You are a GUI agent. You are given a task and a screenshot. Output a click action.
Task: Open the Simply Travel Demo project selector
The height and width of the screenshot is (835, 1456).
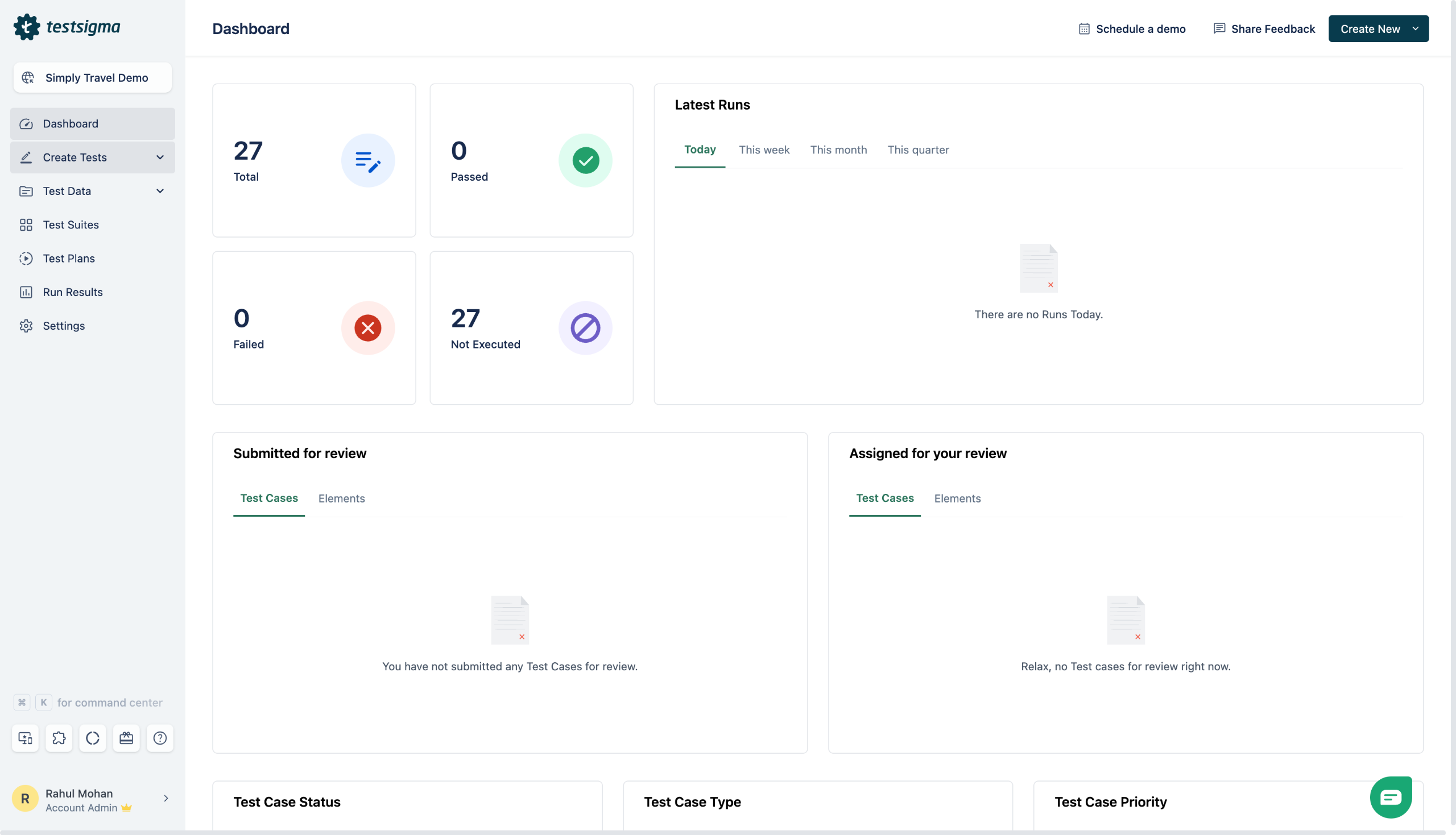(x=92, y=77)
